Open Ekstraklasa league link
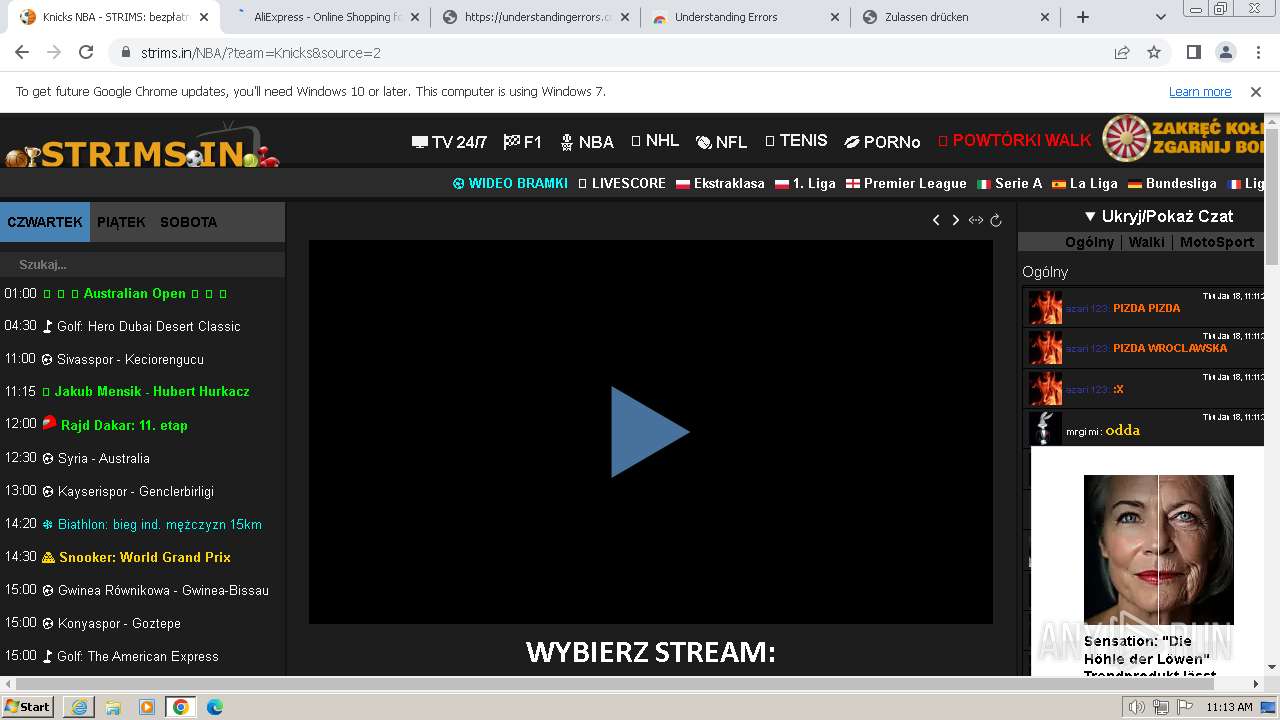The width and height of the screenshot is (1280, 720). pyautogui.click(x=720, y=184)
